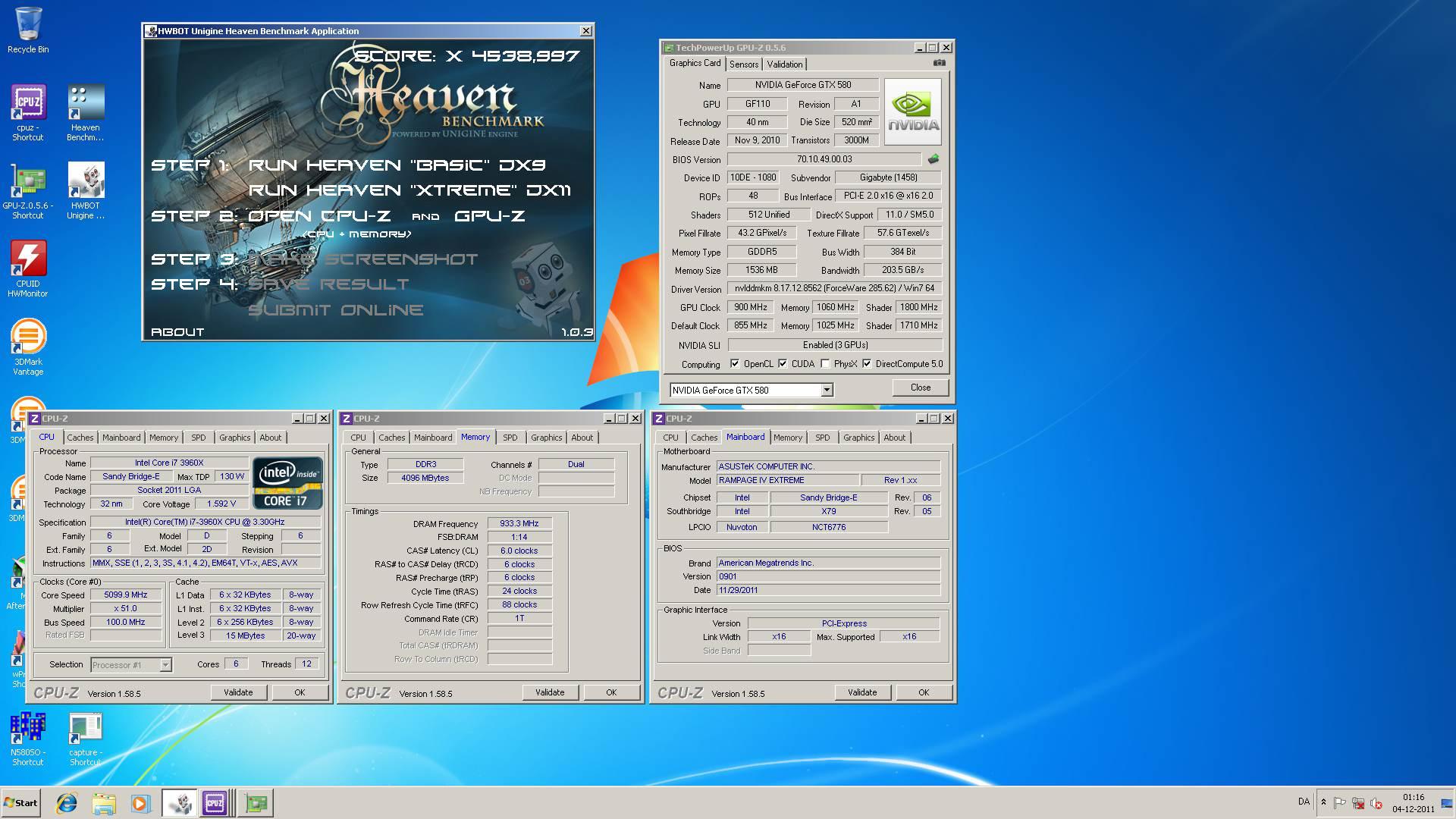Open the GPU-Z.0.5.6 Shortcut desktop icon

28,191
